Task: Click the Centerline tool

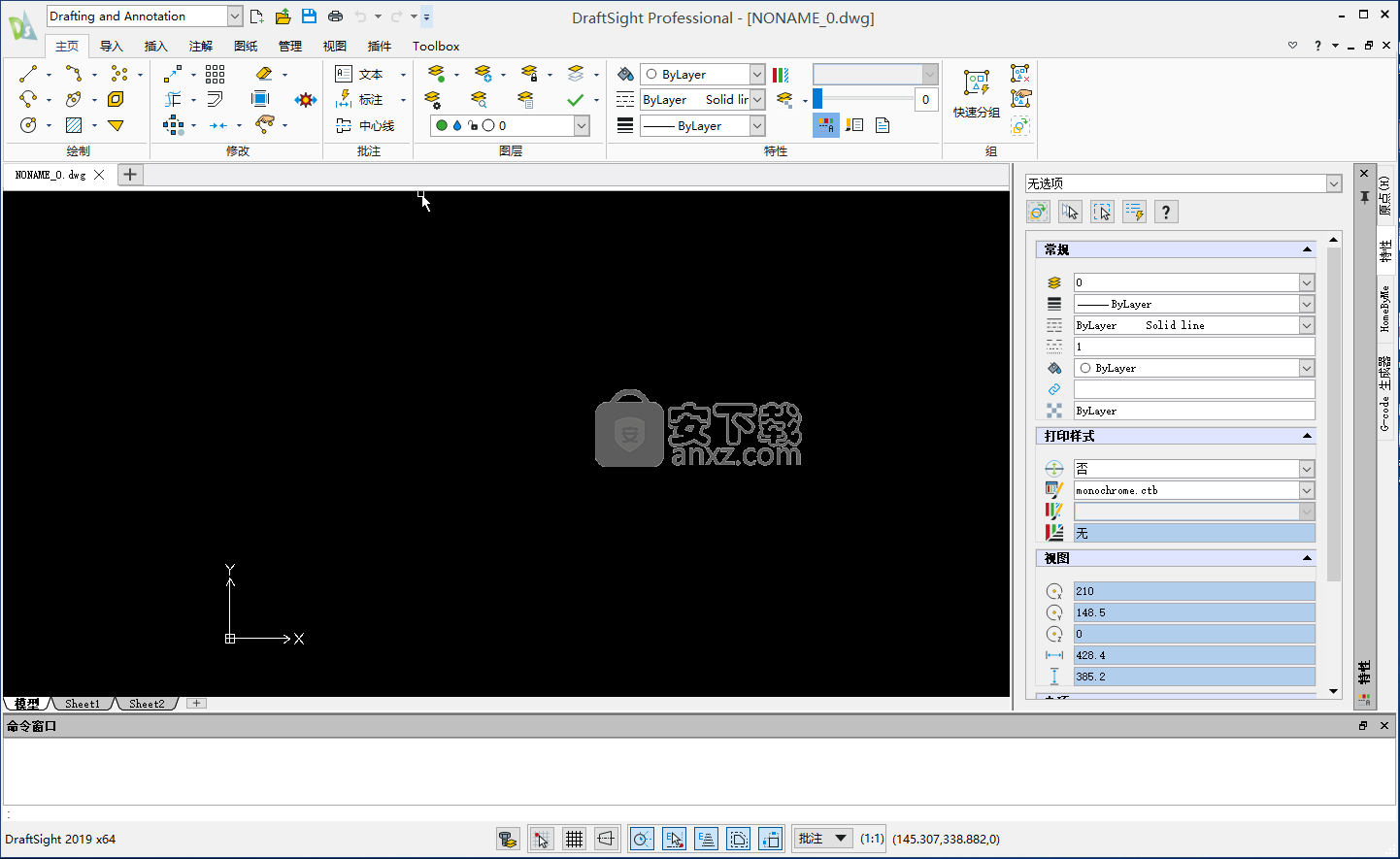Action: click(365, 125)
